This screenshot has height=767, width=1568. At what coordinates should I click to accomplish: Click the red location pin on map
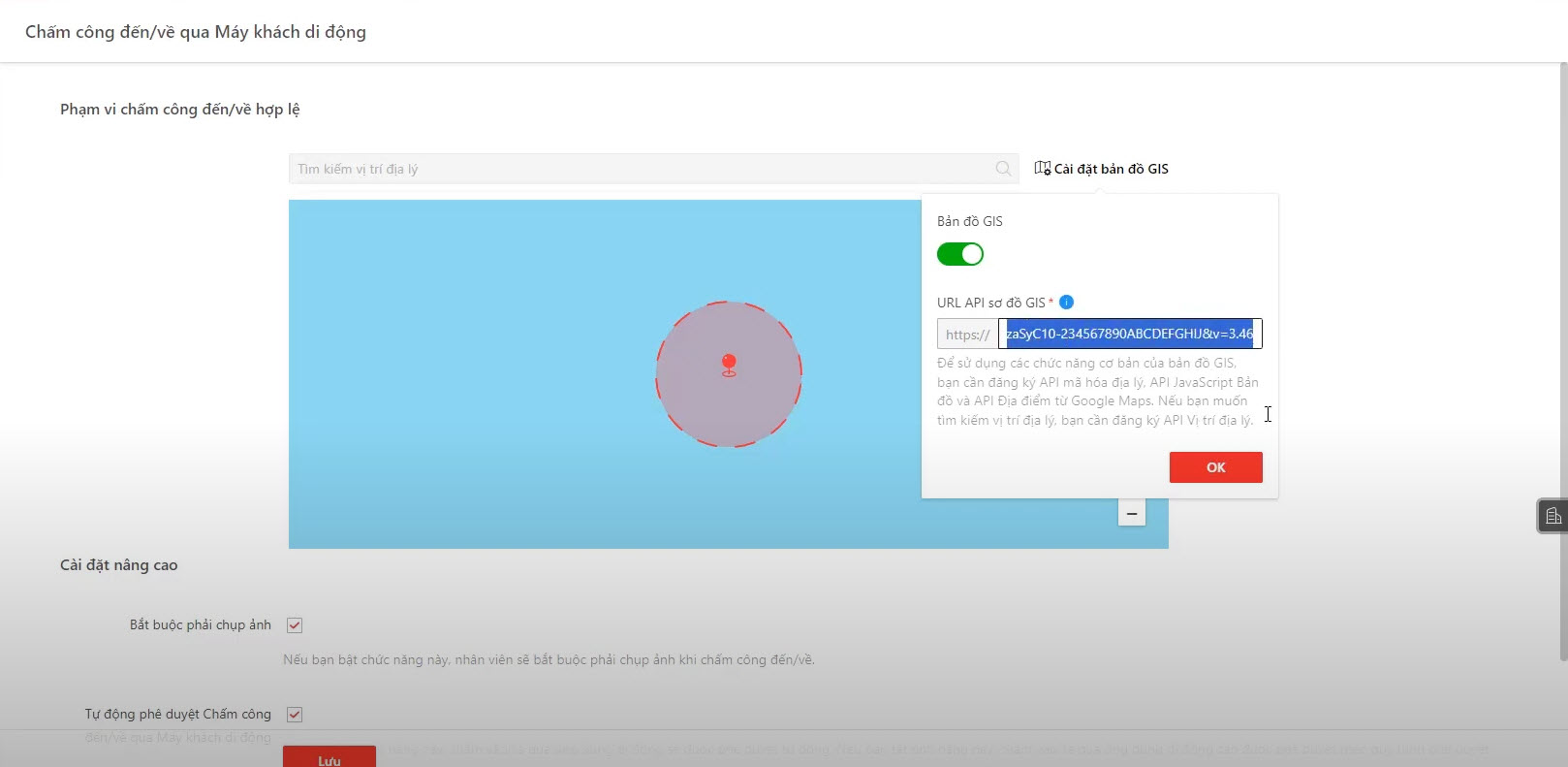point(729,365)
